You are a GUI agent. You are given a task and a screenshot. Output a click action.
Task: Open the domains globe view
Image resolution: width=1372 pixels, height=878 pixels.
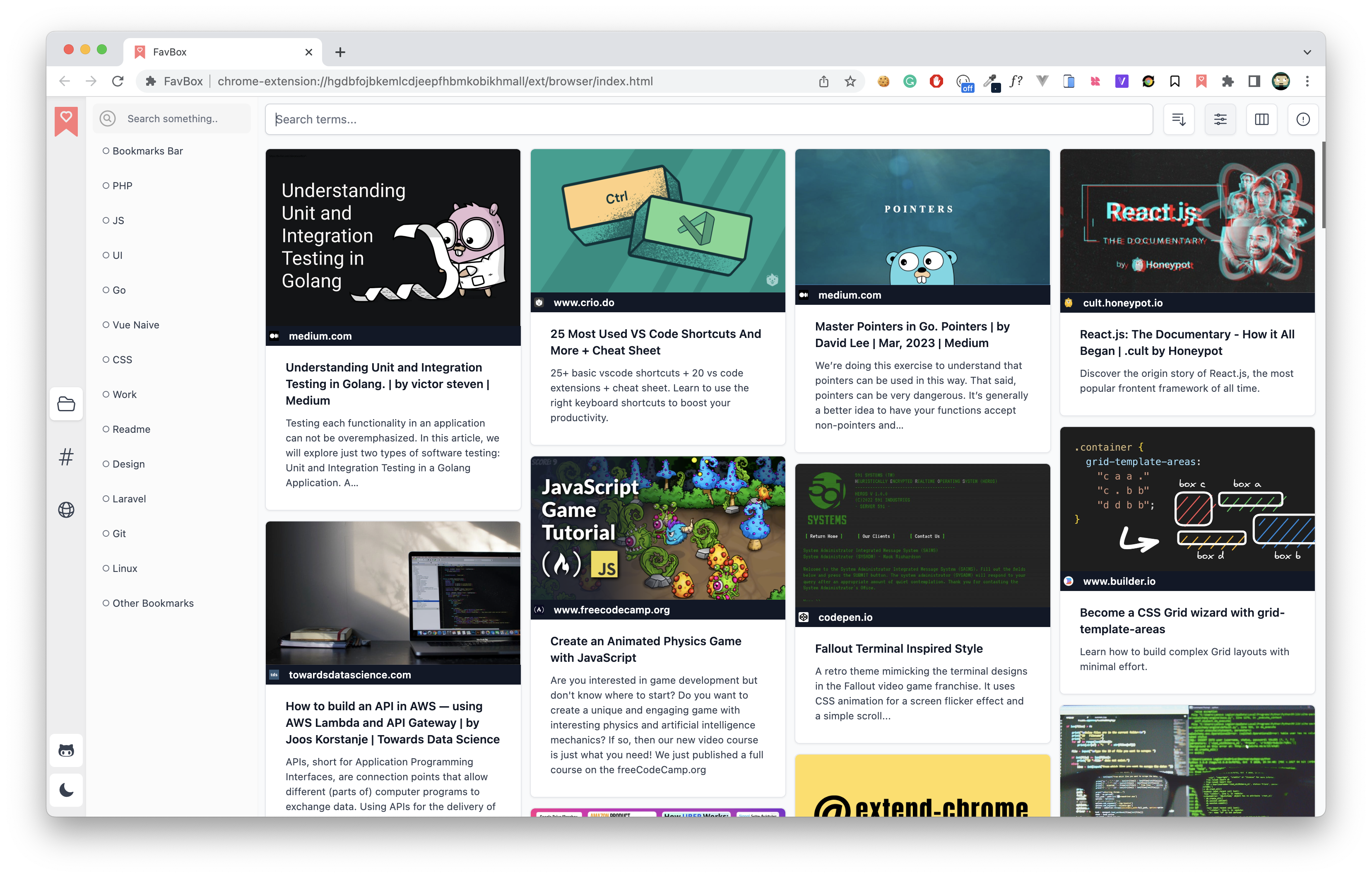click(x=66, y=510)
